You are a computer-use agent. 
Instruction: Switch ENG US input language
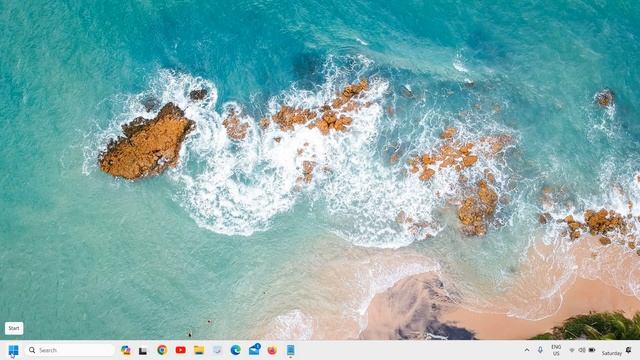point(556,350)
